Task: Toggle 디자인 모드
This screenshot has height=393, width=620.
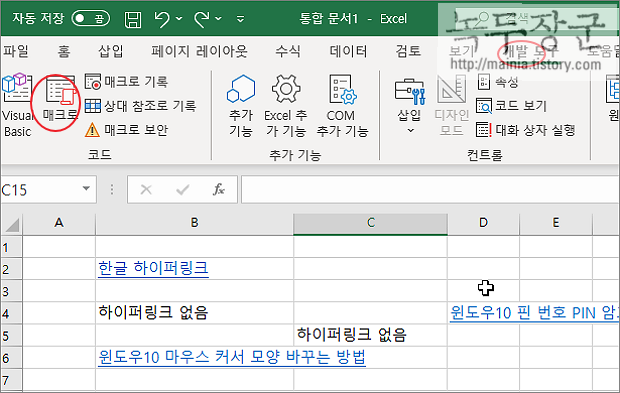Action: (452, 106)
